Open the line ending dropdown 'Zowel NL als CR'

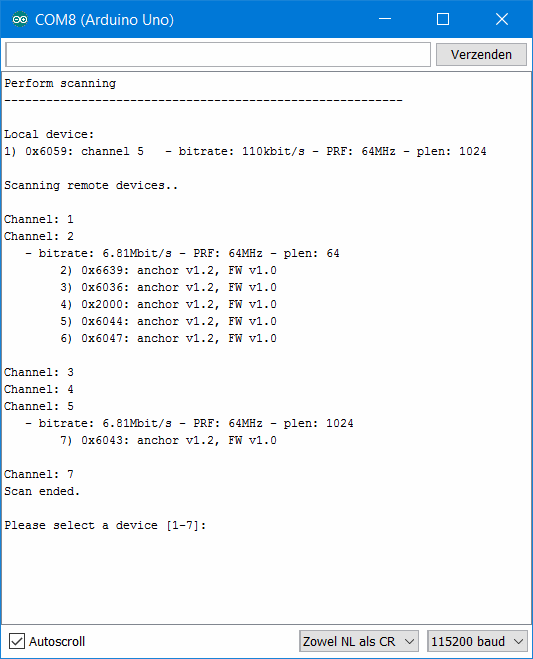[359, 641]
